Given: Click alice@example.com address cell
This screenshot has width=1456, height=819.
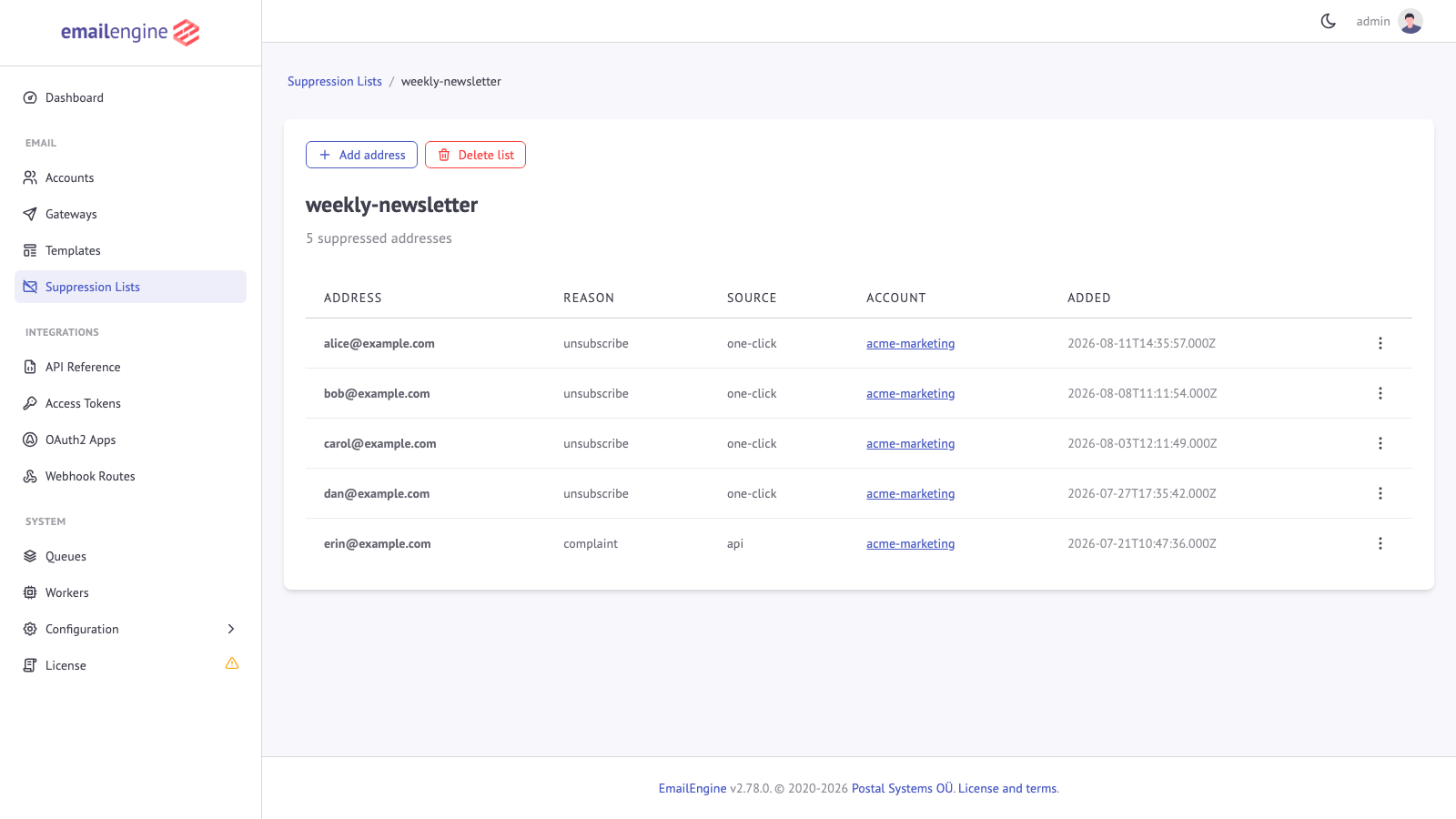Looking at the screenshot, I should pyautogui.click(x=379, y=343).
